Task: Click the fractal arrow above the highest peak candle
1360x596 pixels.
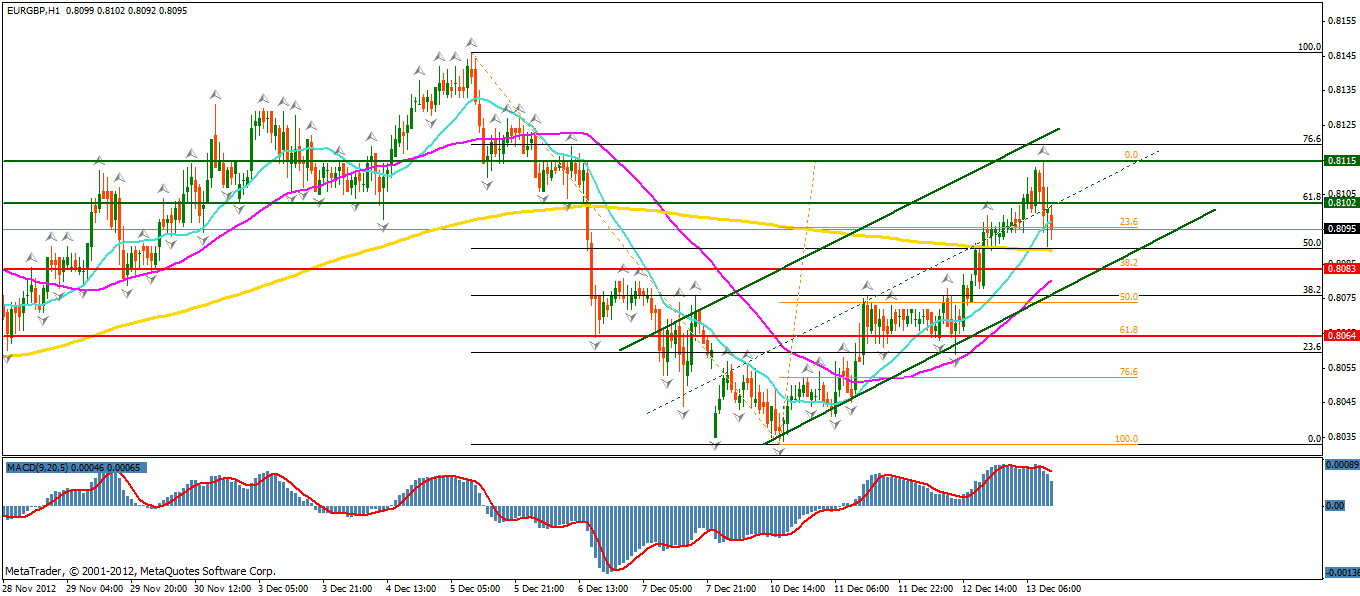Action: [470, 43]
